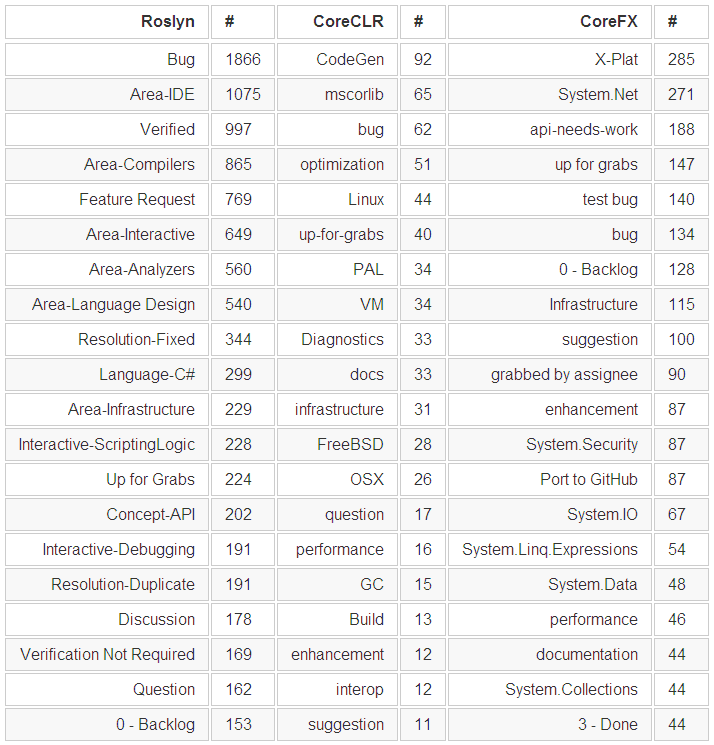Click the Roslyn column header
The height and width of the screenshot is (745, 714).
168,21
